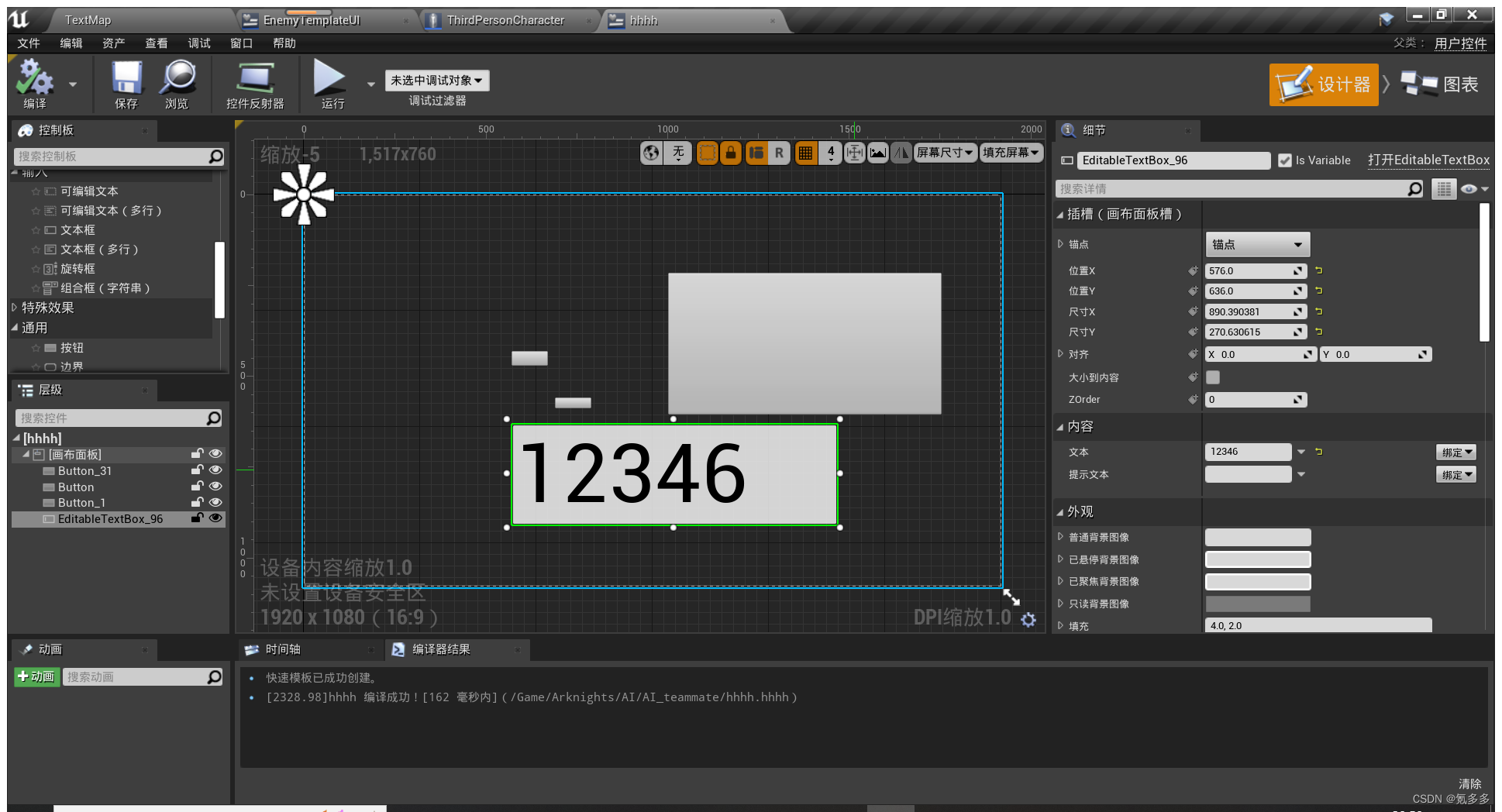Click details property matrix grid icon
The height and width of the screenshot is (812, 1502).
1443,189
